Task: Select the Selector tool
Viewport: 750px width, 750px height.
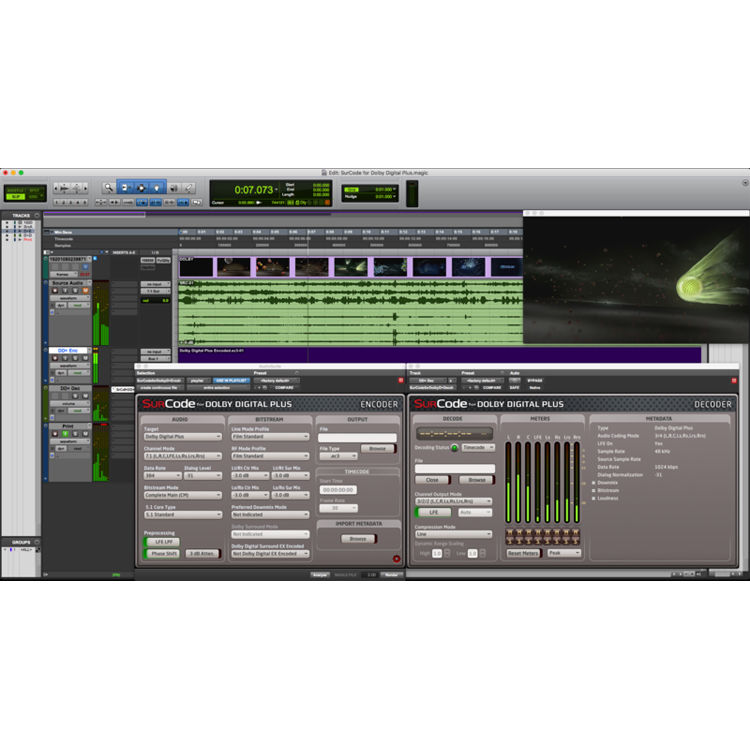Action: tap(141, 188)
